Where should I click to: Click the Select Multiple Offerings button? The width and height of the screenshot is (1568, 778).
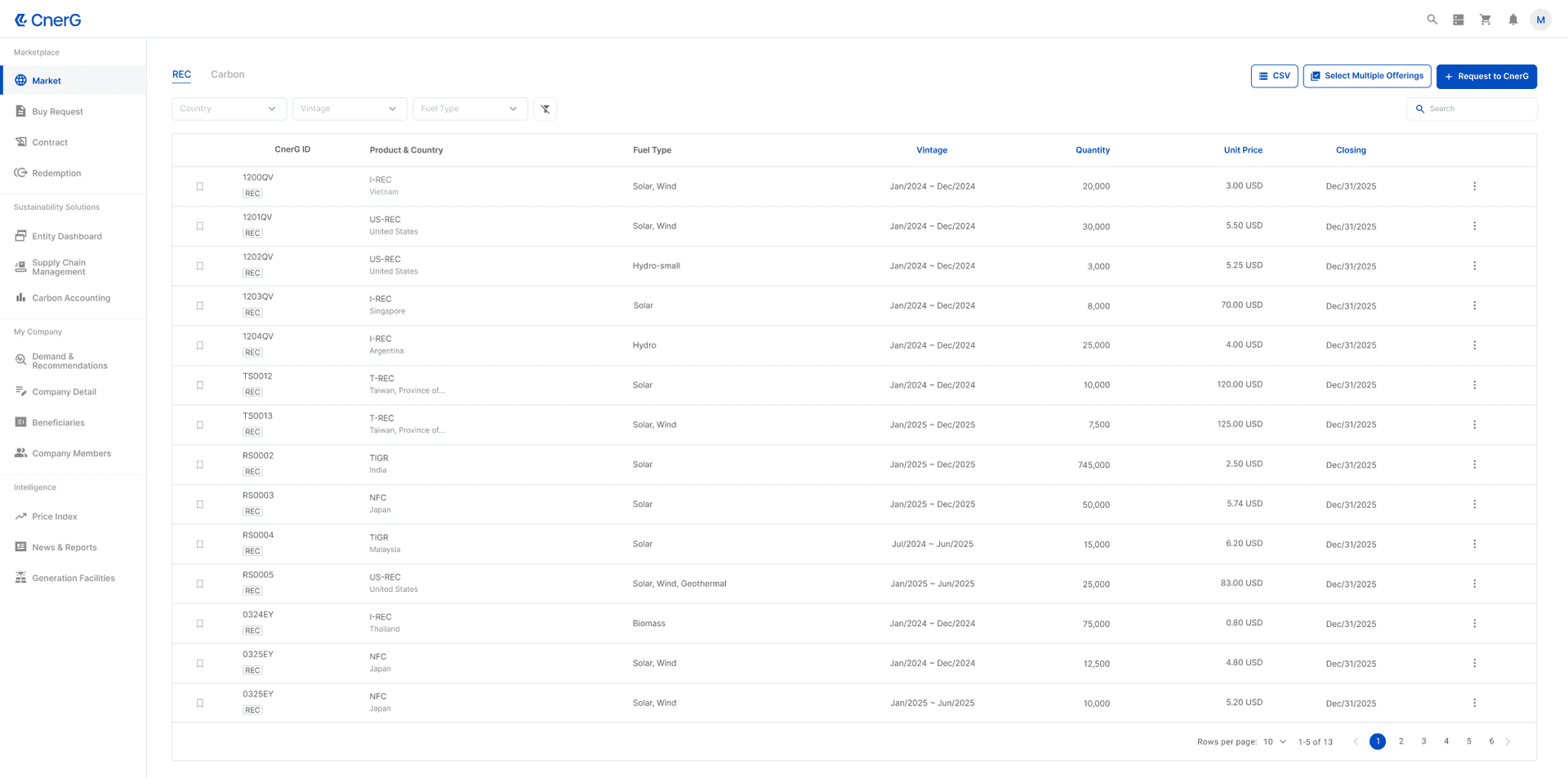(x=1366, y=76)
